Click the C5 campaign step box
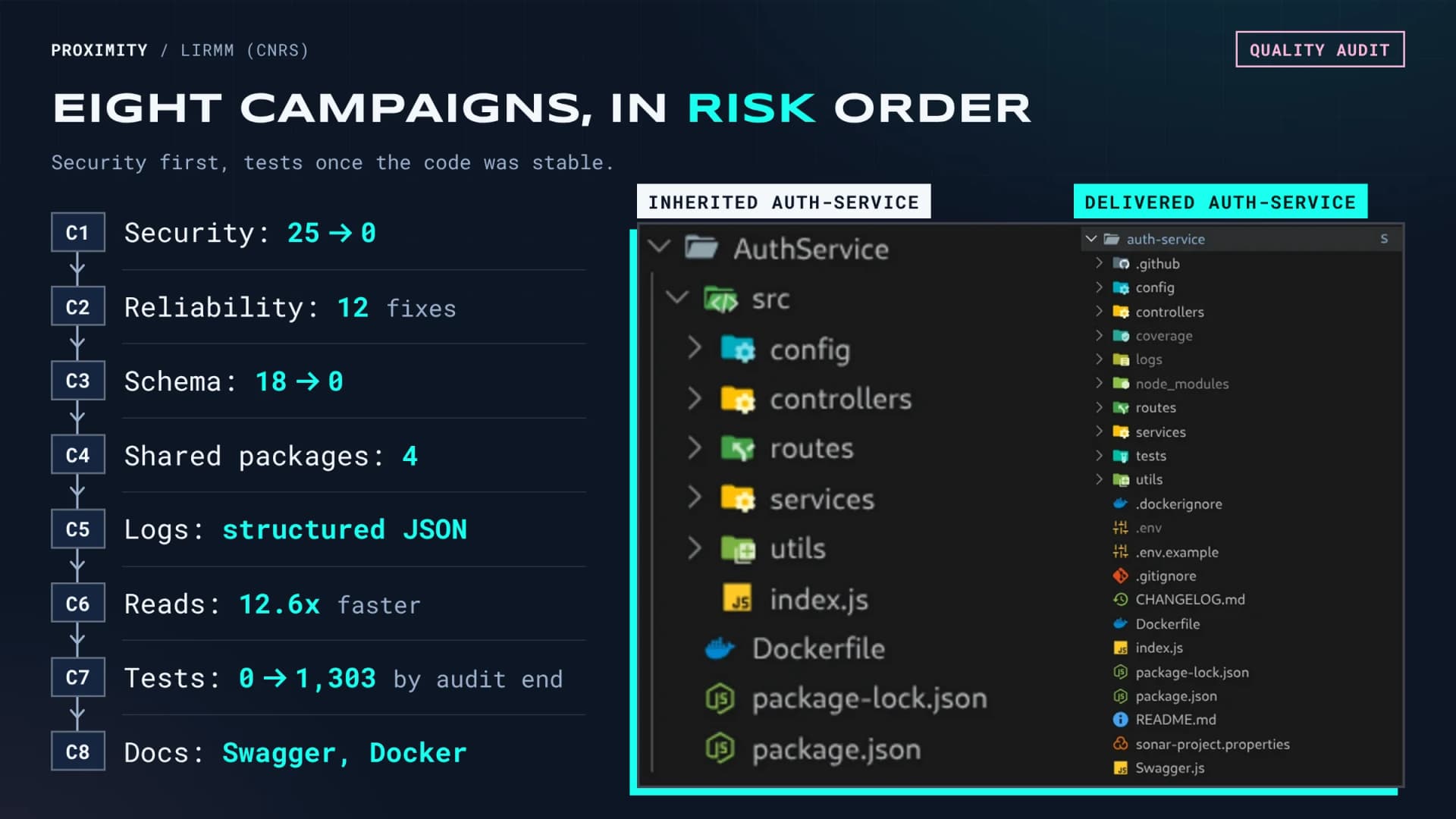1456x819 pixels. [x=77, y=529]
